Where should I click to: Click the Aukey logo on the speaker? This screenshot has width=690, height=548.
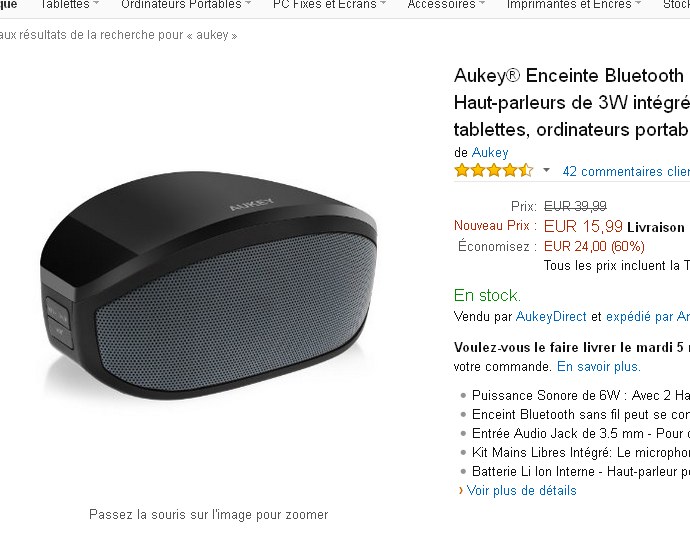click(x=252, y=204)
